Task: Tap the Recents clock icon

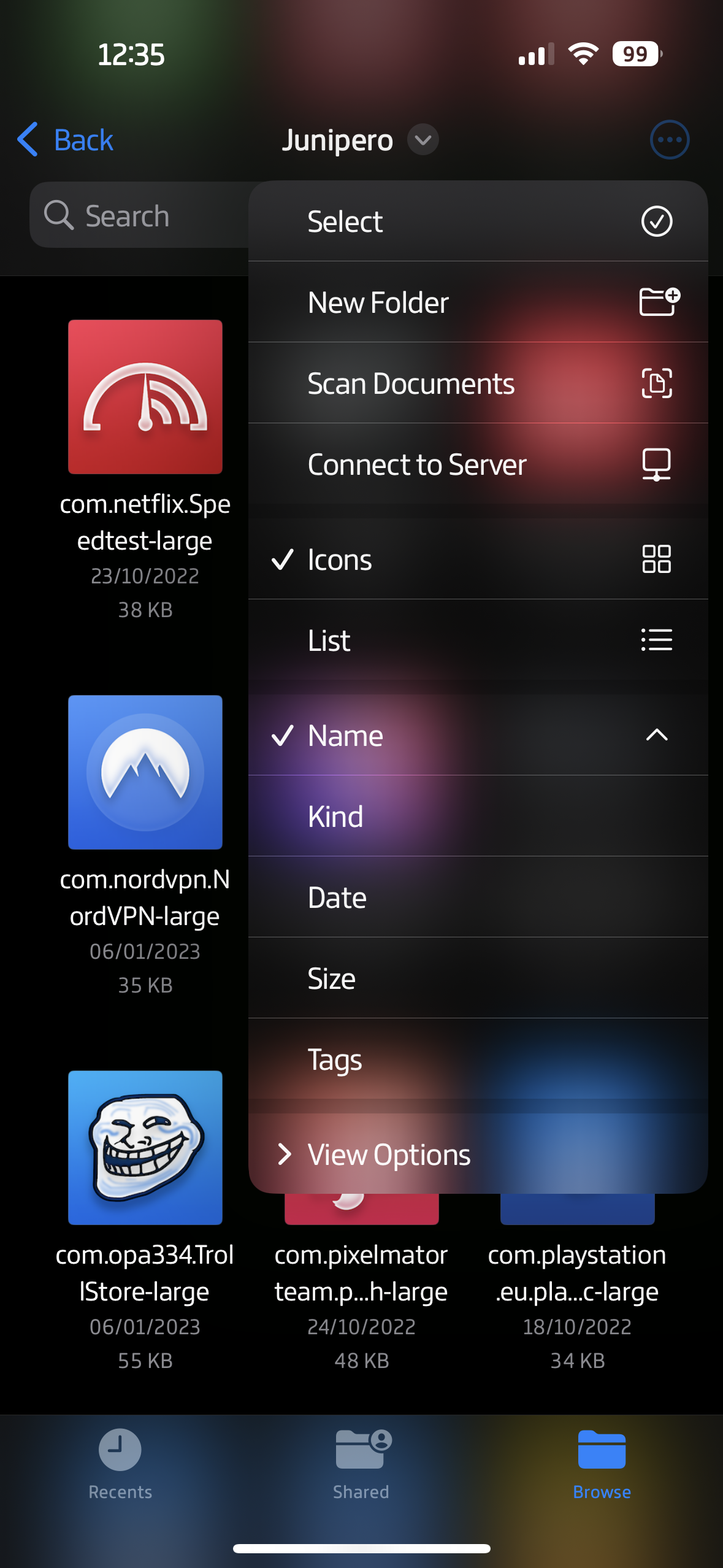Action: pos(120,1450)
